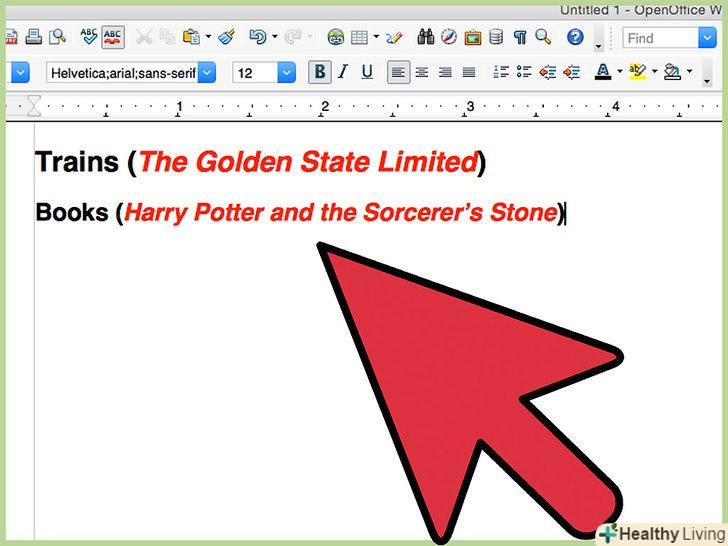Toggle Underline formatting button
This screenshot has width=728, height=546.
coord(367,72)
